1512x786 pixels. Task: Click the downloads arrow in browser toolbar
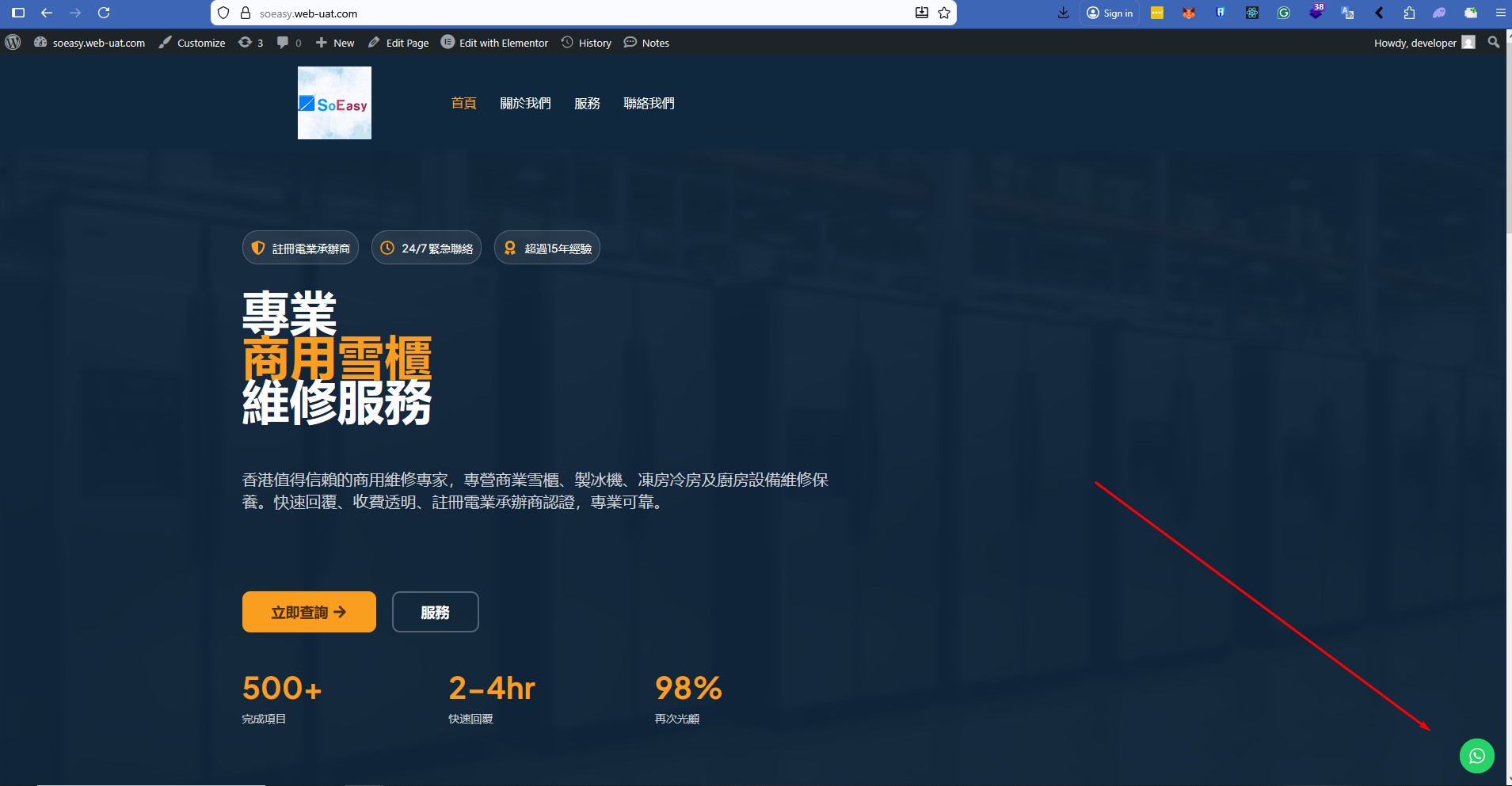(1062, 13)
